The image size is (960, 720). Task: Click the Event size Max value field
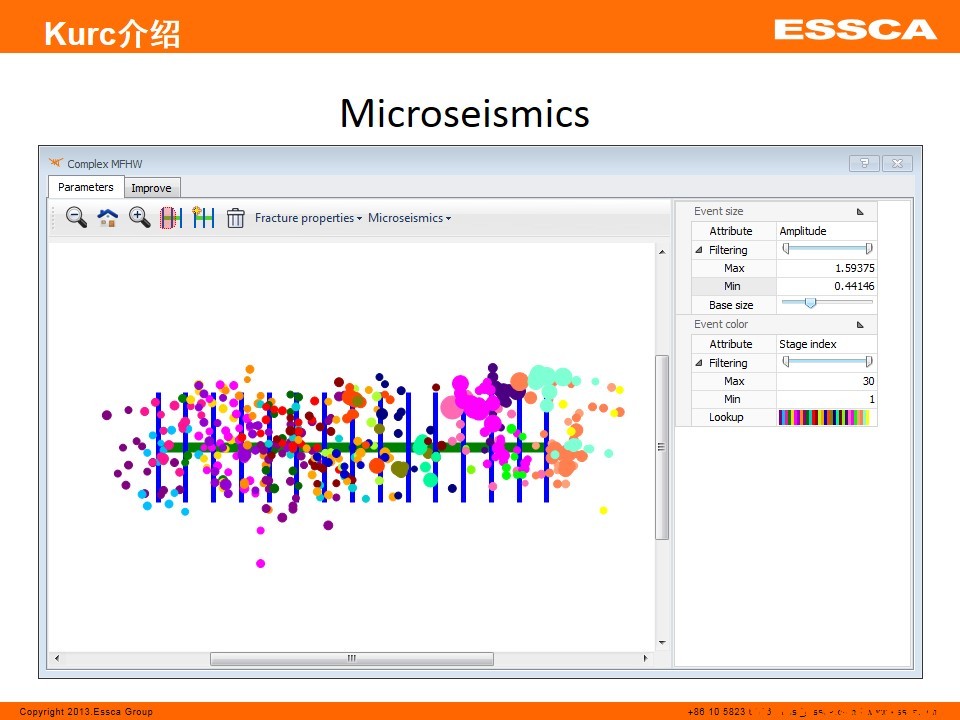pos(826,269)
